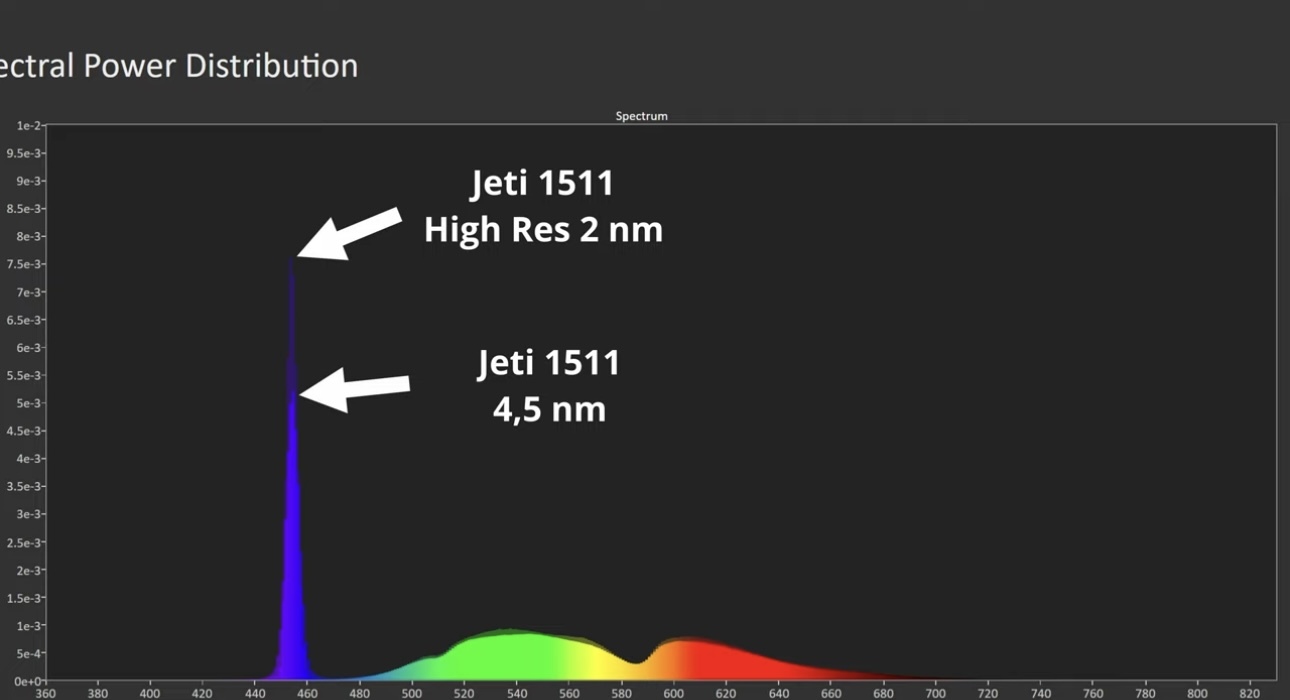Select the 460 tick on the wavelength axis
Viewport: 1290px width, 700px height.
307,693
